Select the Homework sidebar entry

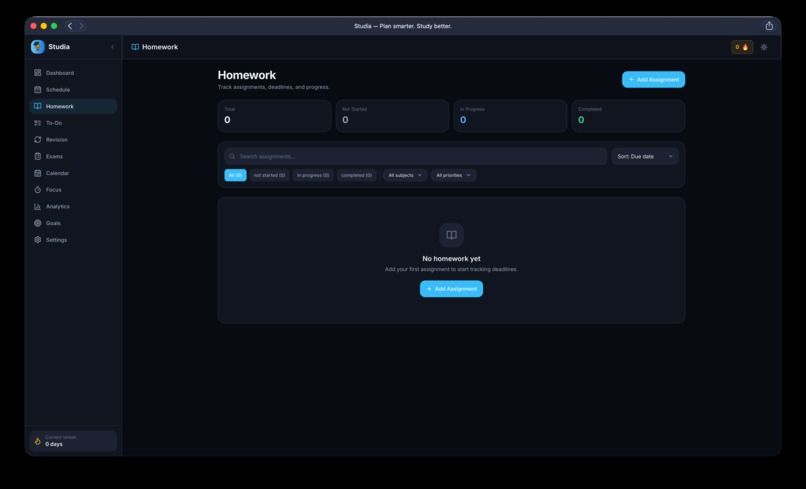click(73, 106)
